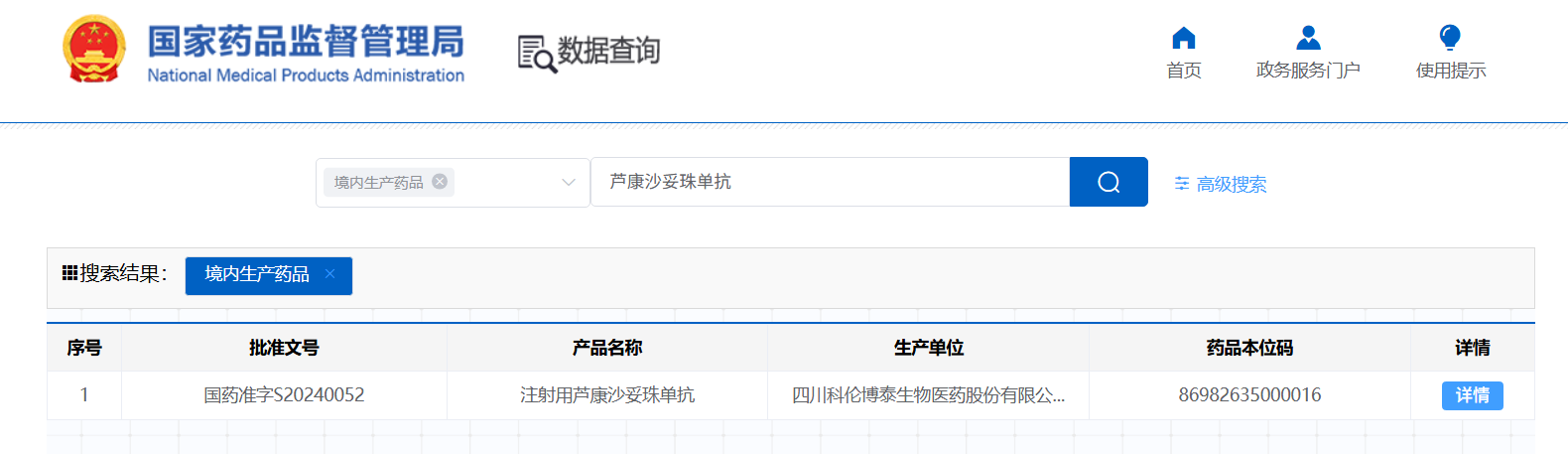The width and height of the screenshot is (1568, 454).
Task: Click National Medical Products Administration subtitle
Action: [306, 76]
